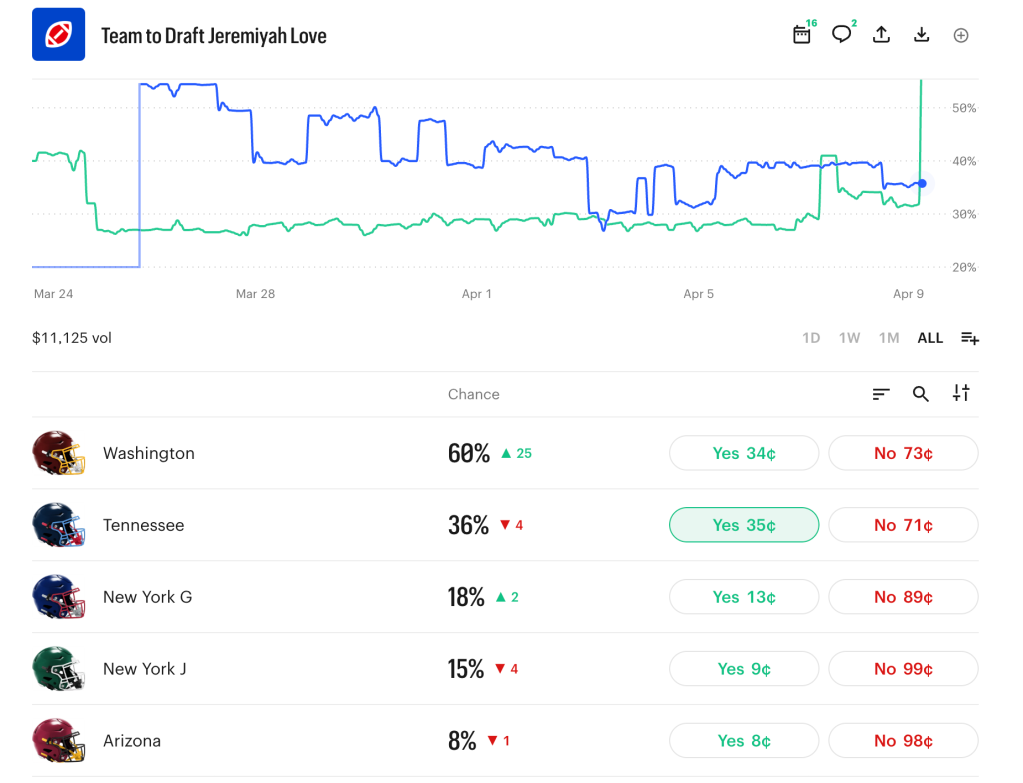This screenshot has width=1023, height=783.
Task: Open the Chance column sorter
Action: (473, 394)
